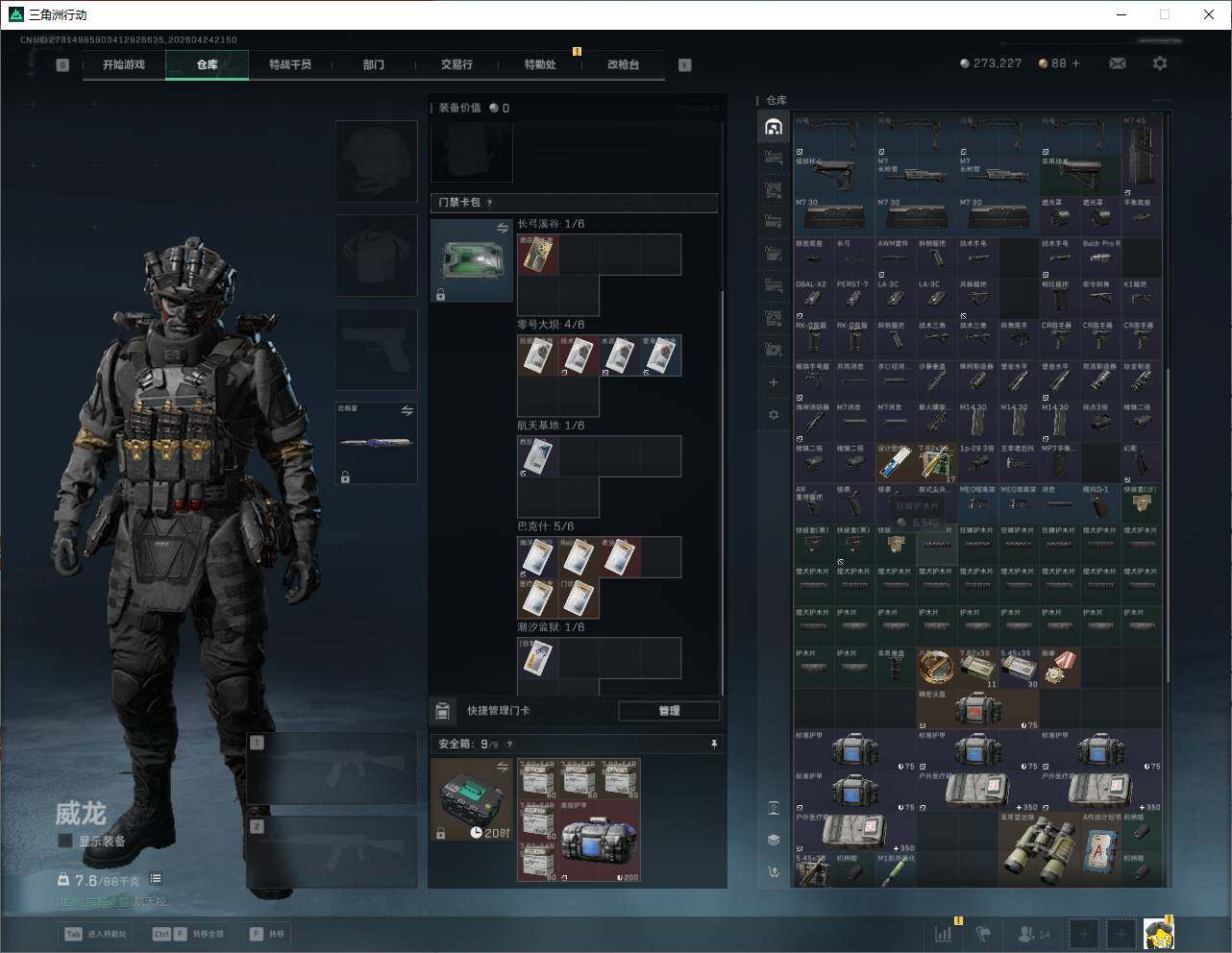Click the stacked layers icon in sidebar
This screenshot has height=953, width=1232.
[774, 839]
